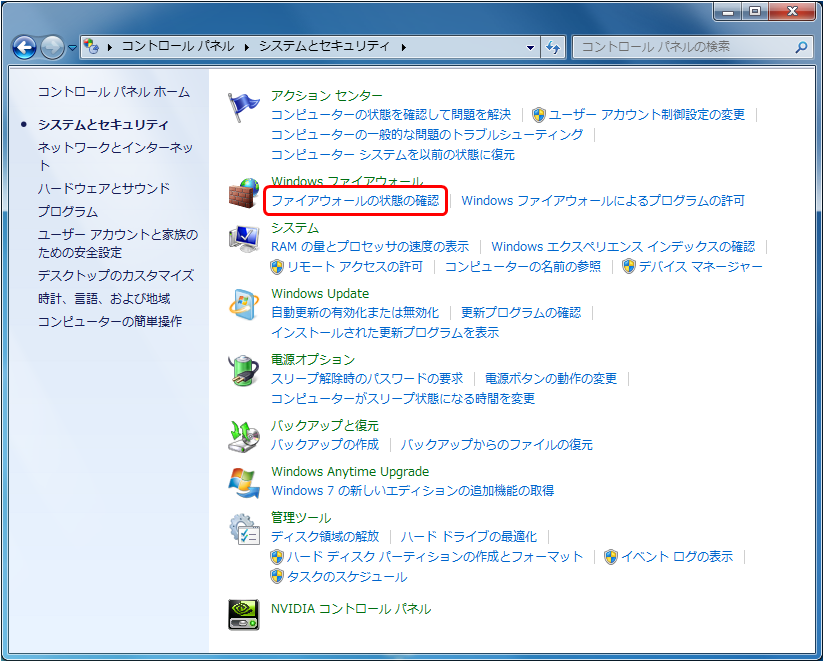Open the System monitor icon
Screen dimensions: 824x662
coord(243,239)
